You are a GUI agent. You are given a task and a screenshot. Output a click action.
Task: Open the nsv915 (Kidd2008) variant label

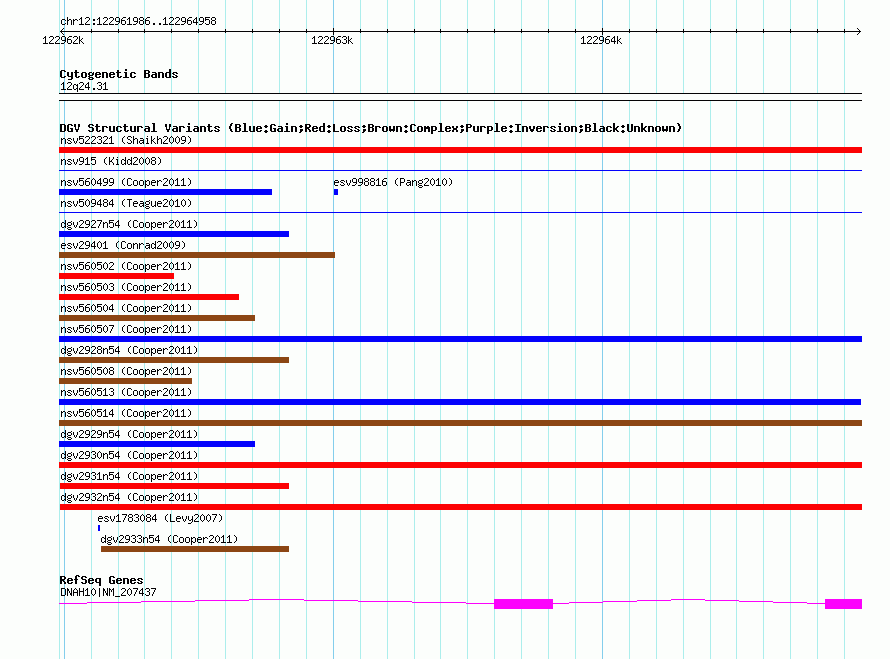pos(111,161)
